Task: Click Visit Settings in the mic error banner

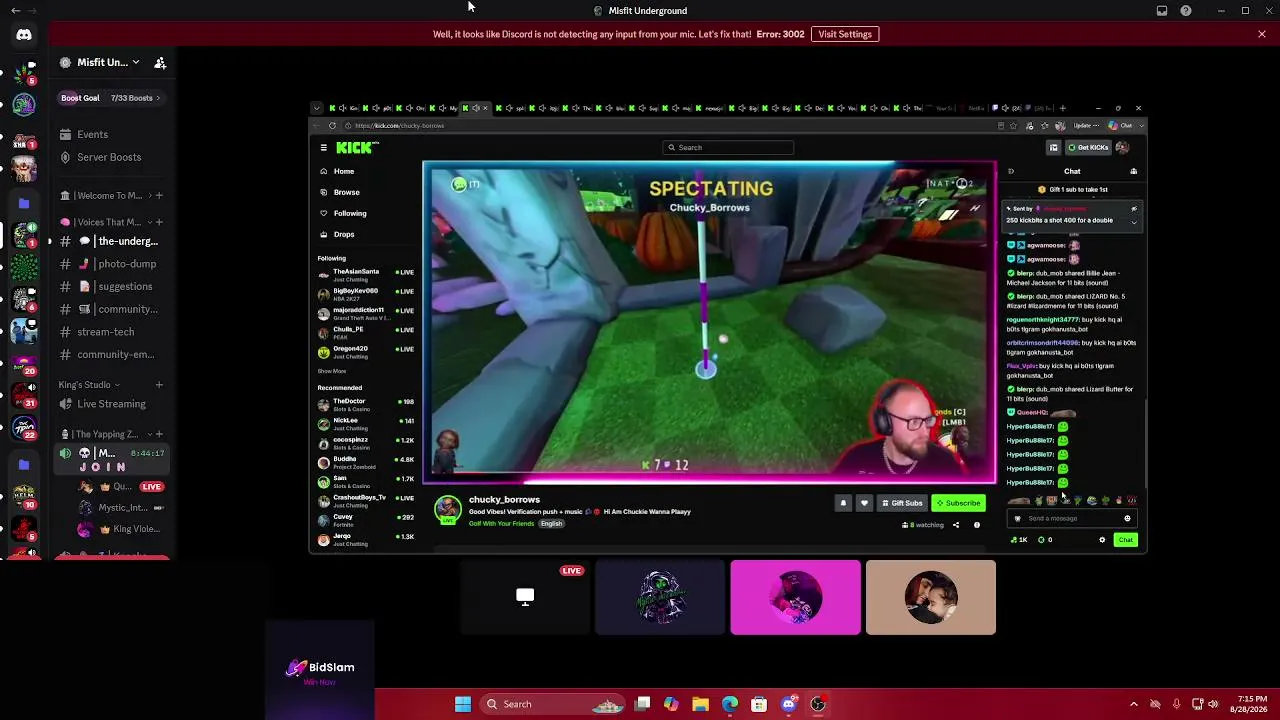Action: coord(845,34)
